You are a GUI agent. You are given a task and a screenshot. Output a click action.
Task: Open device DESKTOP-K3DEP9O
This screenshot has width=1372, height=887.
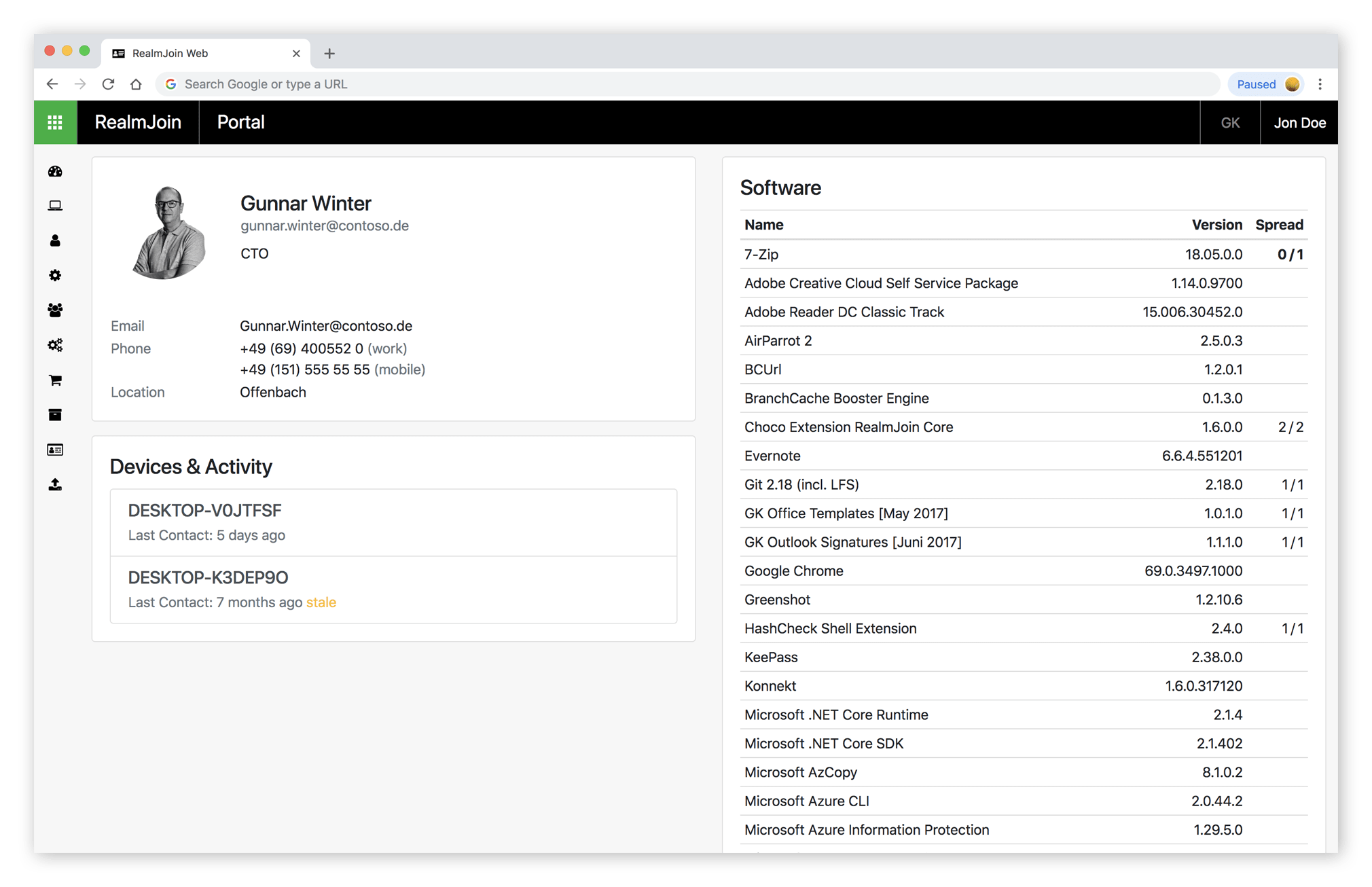pos(393,590)
